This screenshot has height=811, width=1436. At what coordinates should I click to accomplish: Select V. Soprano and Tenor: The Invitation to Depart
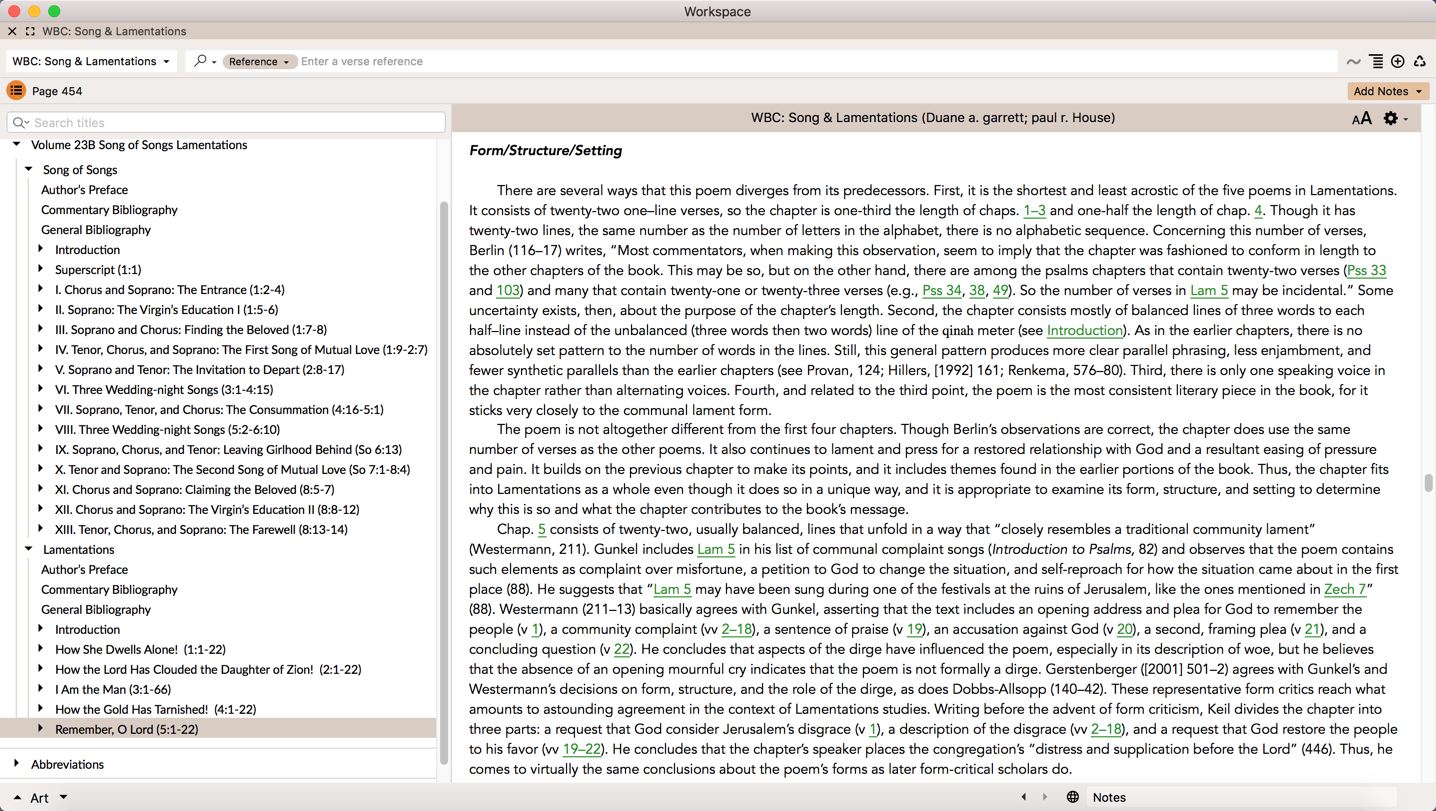click(200, 370)
